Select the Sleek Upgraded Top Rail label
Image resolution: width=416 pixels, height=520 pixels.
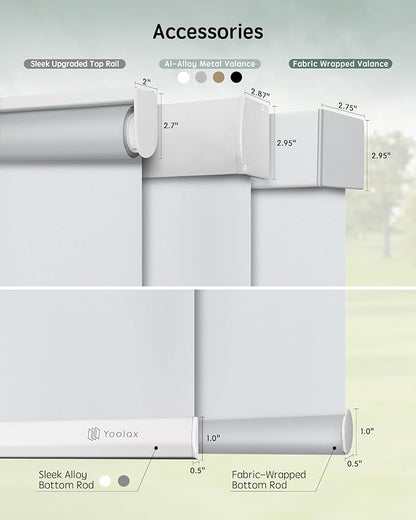click(75, 64)
